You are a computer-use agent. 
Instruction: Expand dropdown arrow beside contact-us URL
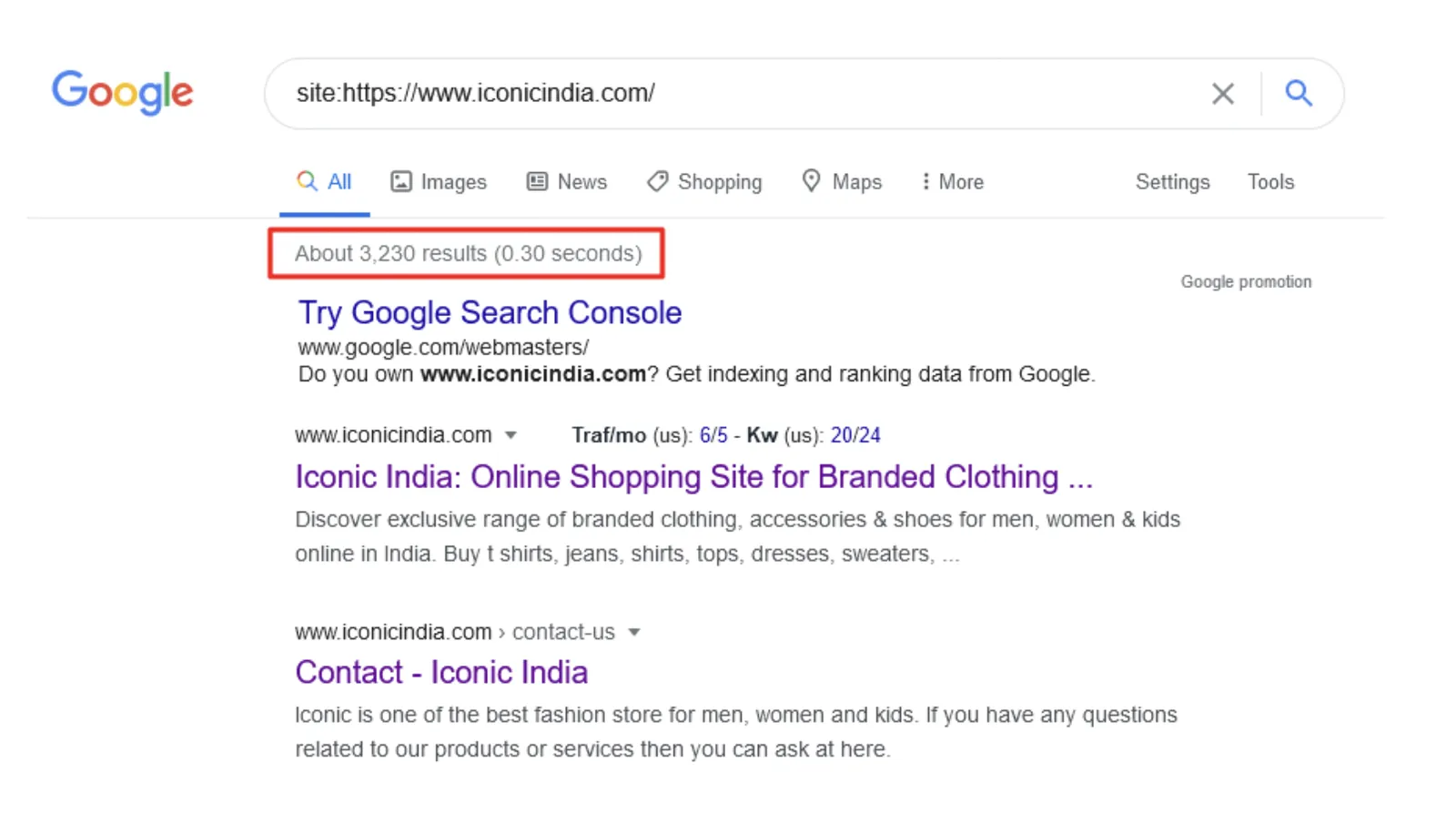pyautogui.click(x=634, y=632)
